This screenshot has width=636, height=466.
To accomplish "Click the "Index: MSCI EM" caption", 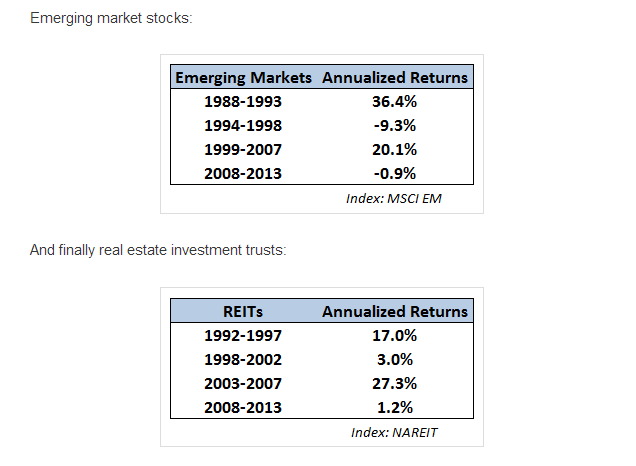I will click(393, 198).
